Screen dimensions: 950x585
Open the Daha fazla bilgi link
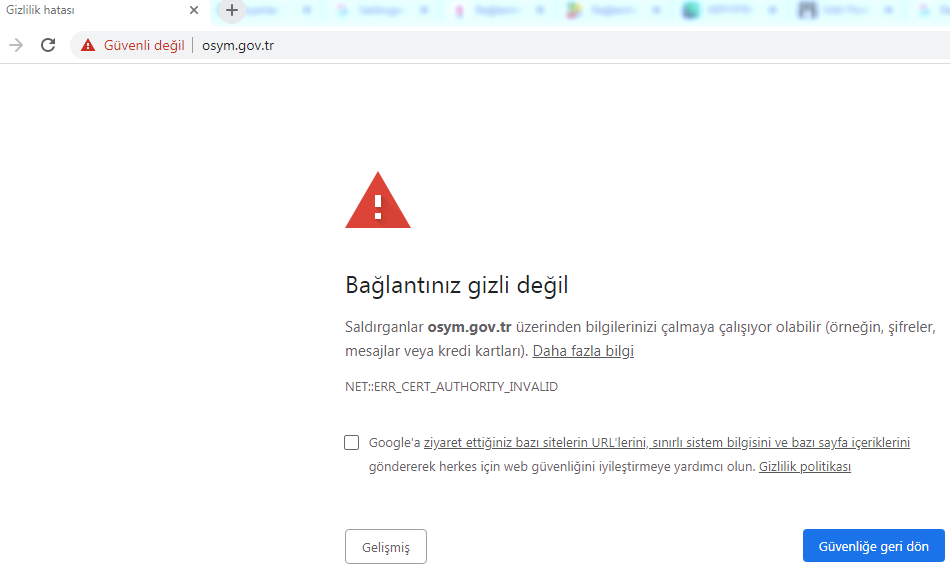coord(583,351)
